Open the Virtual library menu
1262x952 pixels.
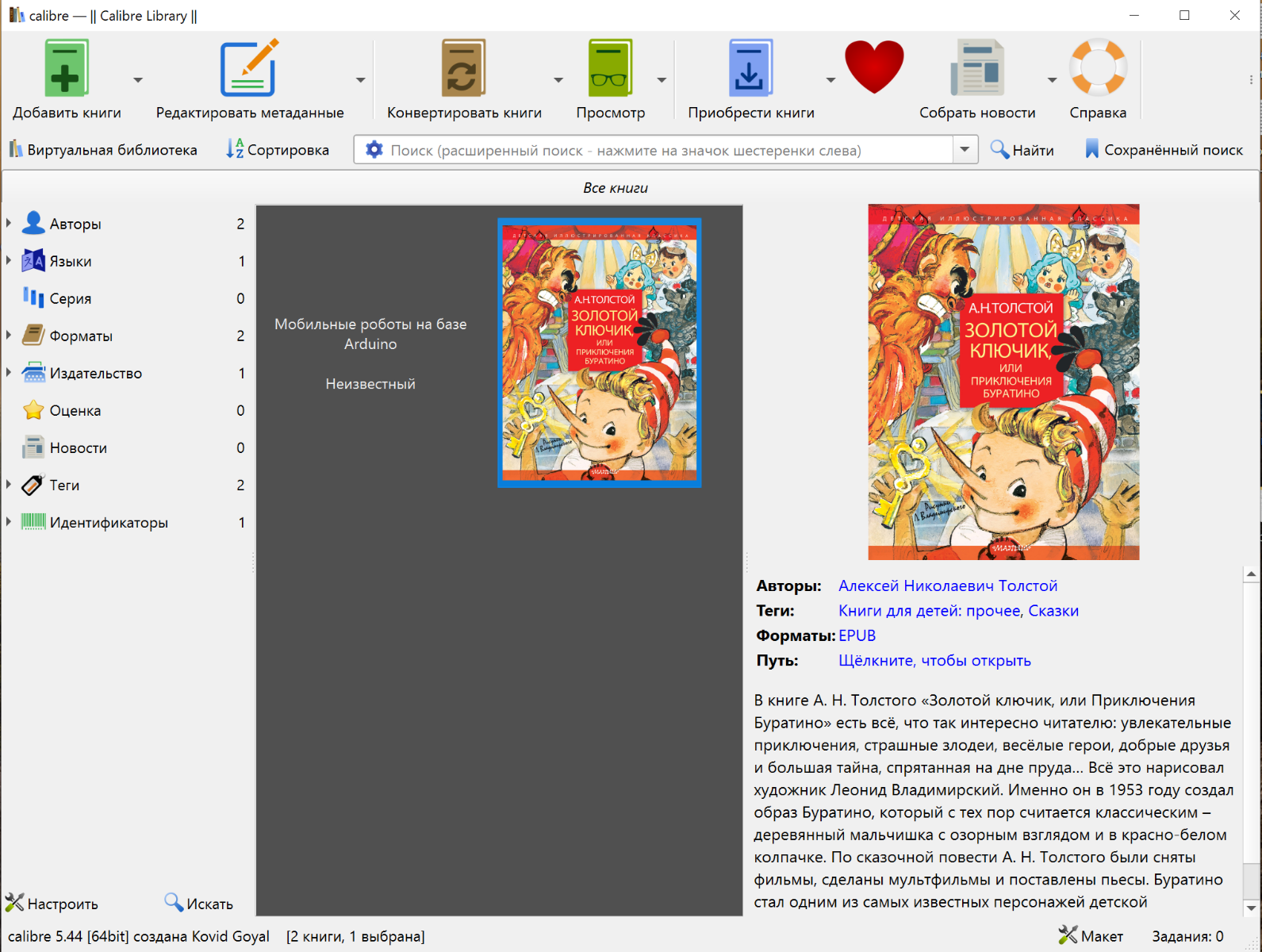[103, 150]
